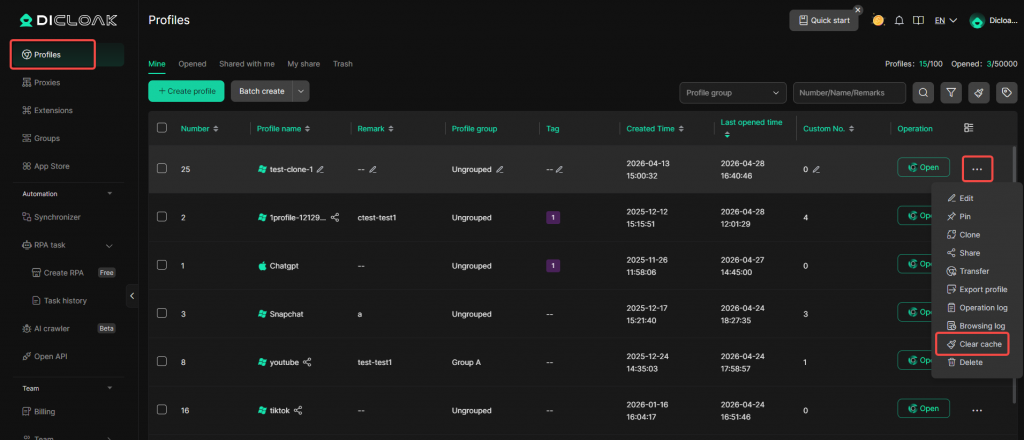Open the filter funnel icon
The height and width of the screenshot is (440, 1024).
pyautogui.click(x=951, y=93)
